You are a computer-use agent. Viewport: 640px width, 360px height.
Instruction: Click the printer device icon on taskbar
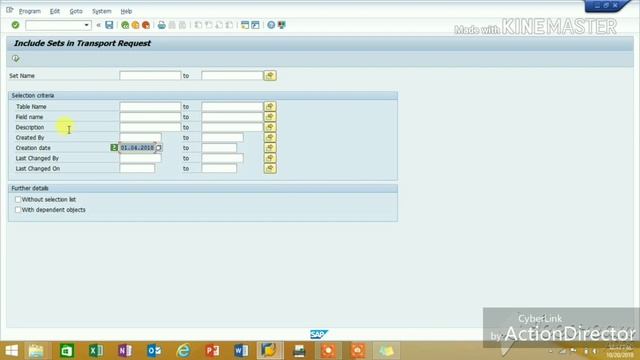point(300,351)
